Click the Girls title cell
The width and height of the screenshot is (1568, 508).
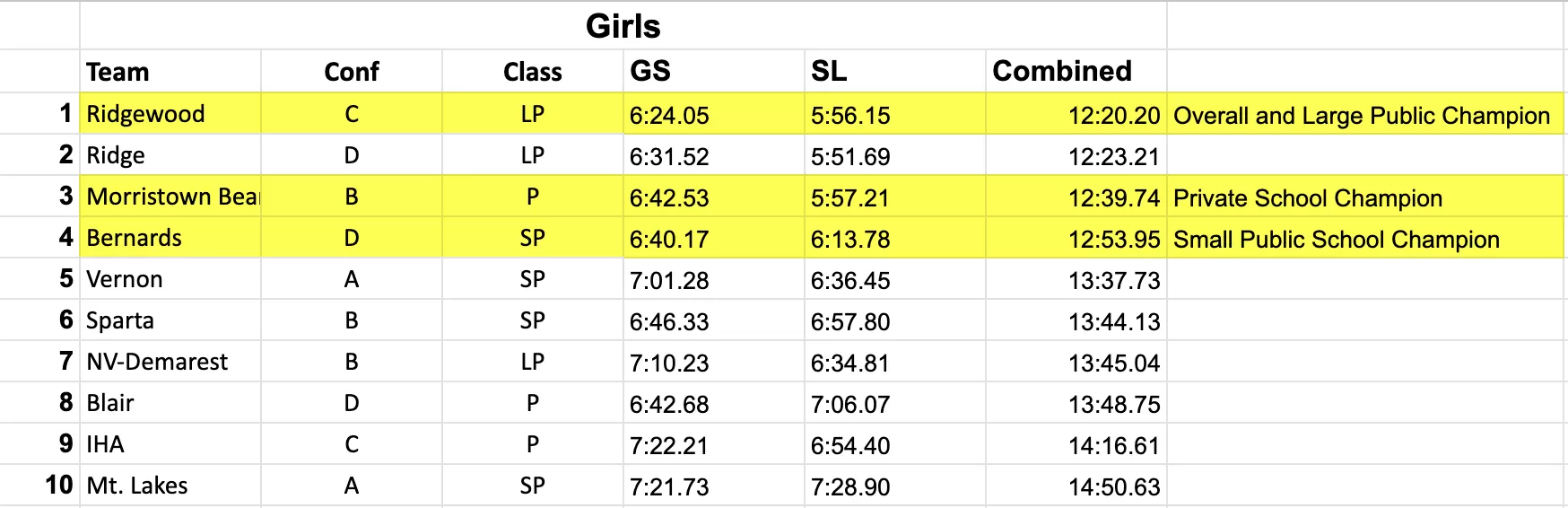pos(623,26)
